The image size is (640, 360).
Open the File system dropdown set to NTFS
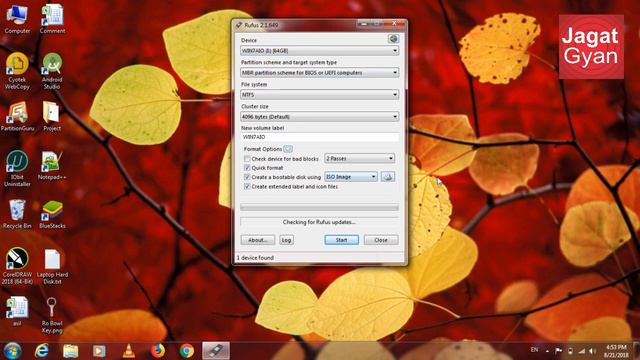320,95
